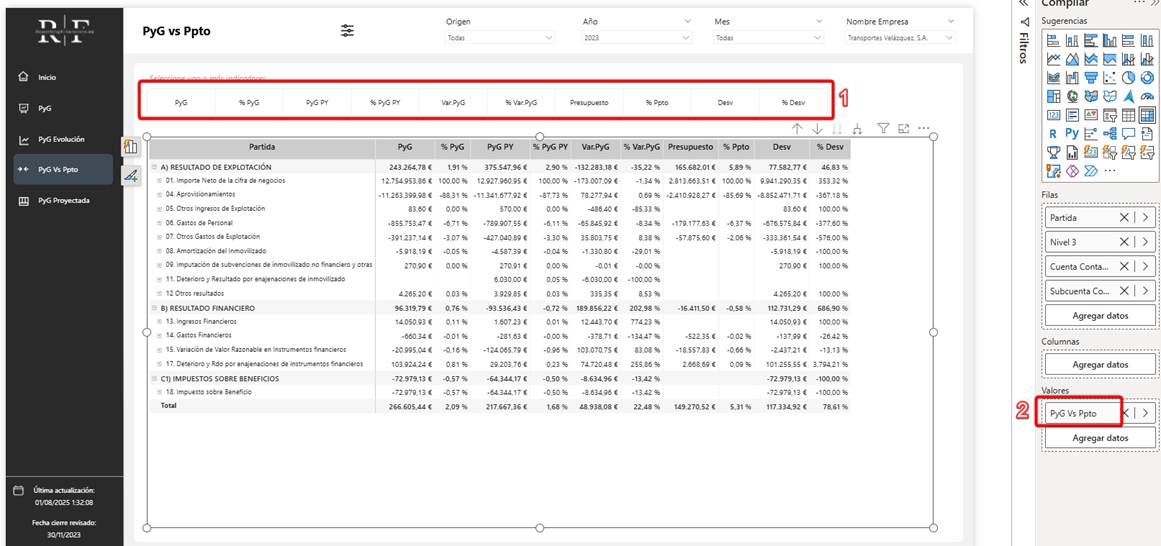Open PyG Evolución page

click(61, 139)
